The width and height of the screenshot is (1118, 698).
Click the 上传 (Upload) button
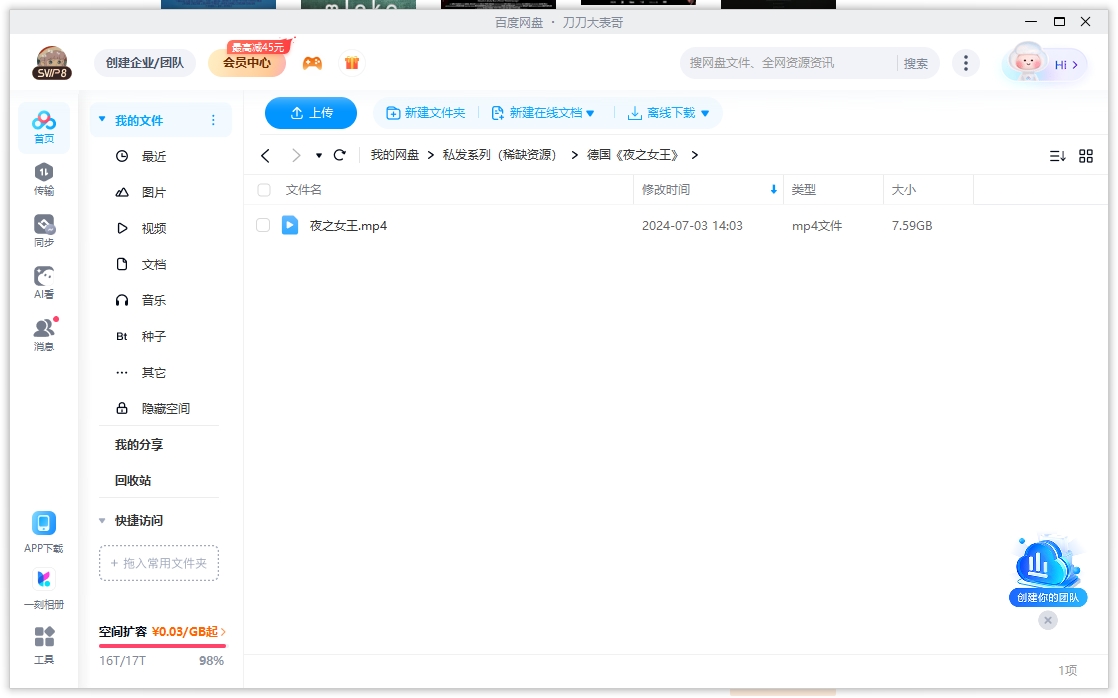pyautogui.click(x=310, y=113)
